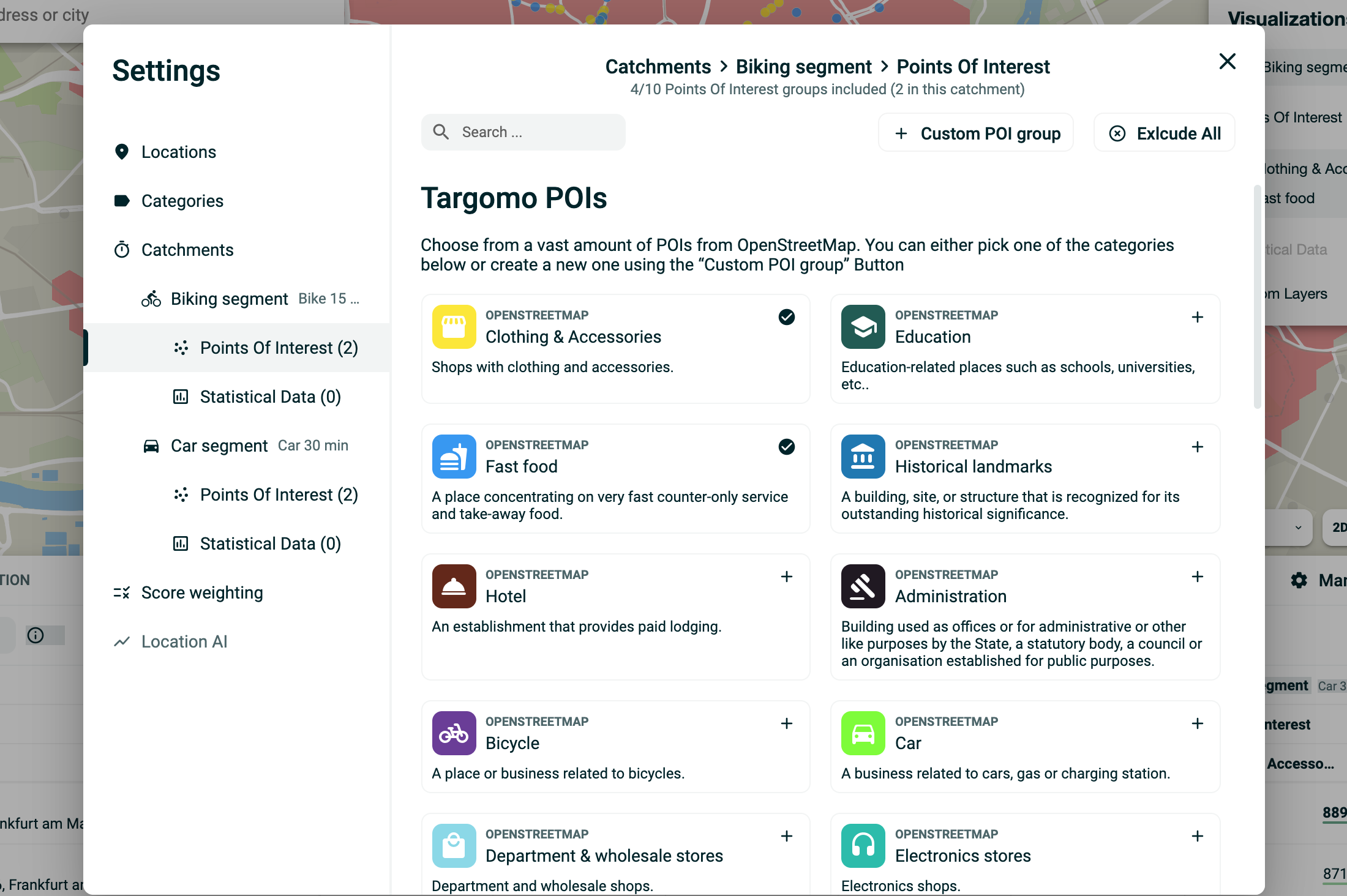The image size is (1347, 896).
Task: Click the Clothing & Accessories yellow shop icon
Action: (x=454, y=327)
